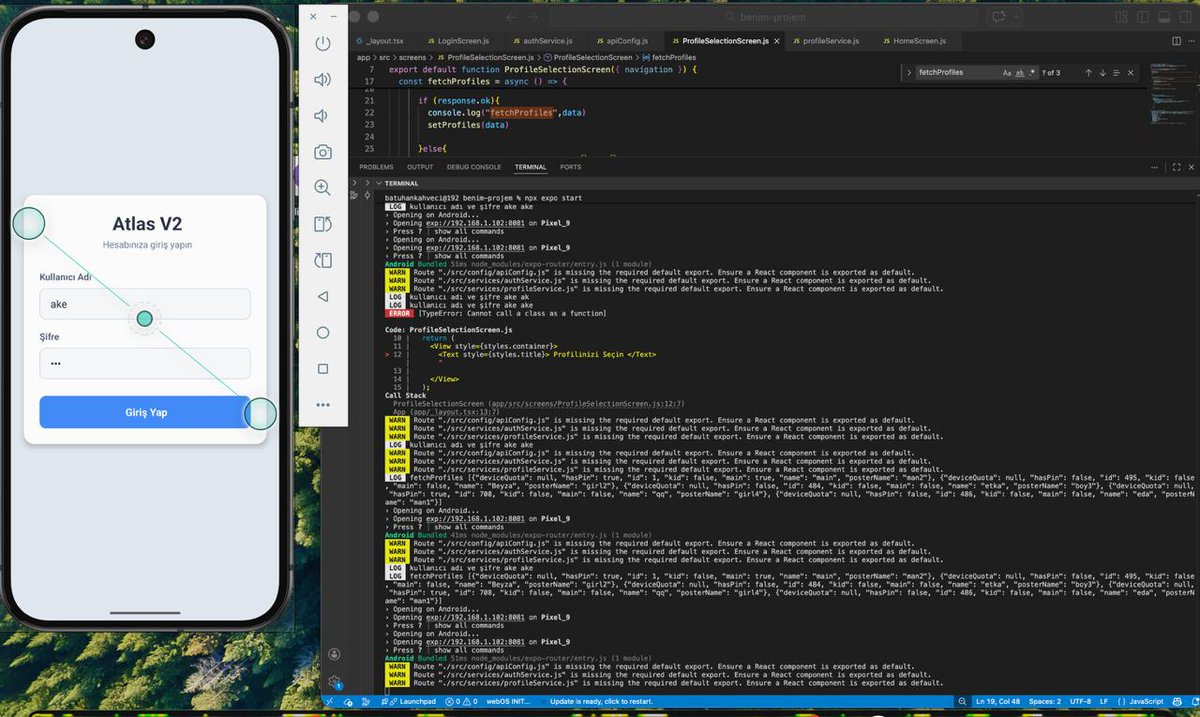This screenshot has height=717, width=1200.
Task: Open the PROBLEMS panel tab
Action: tap(376, 167)
